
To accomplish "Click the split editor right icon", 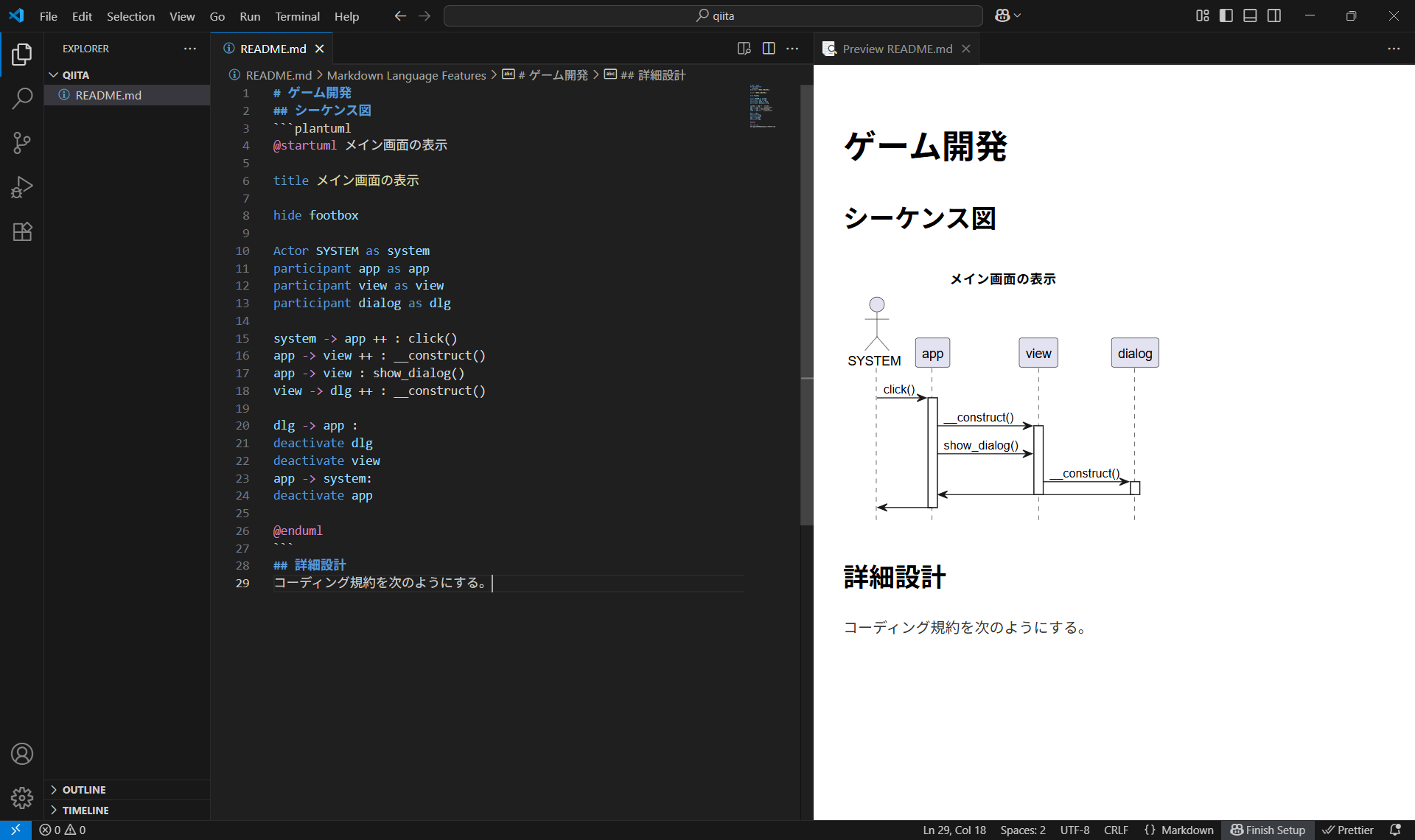I will (x=769, y=49).
